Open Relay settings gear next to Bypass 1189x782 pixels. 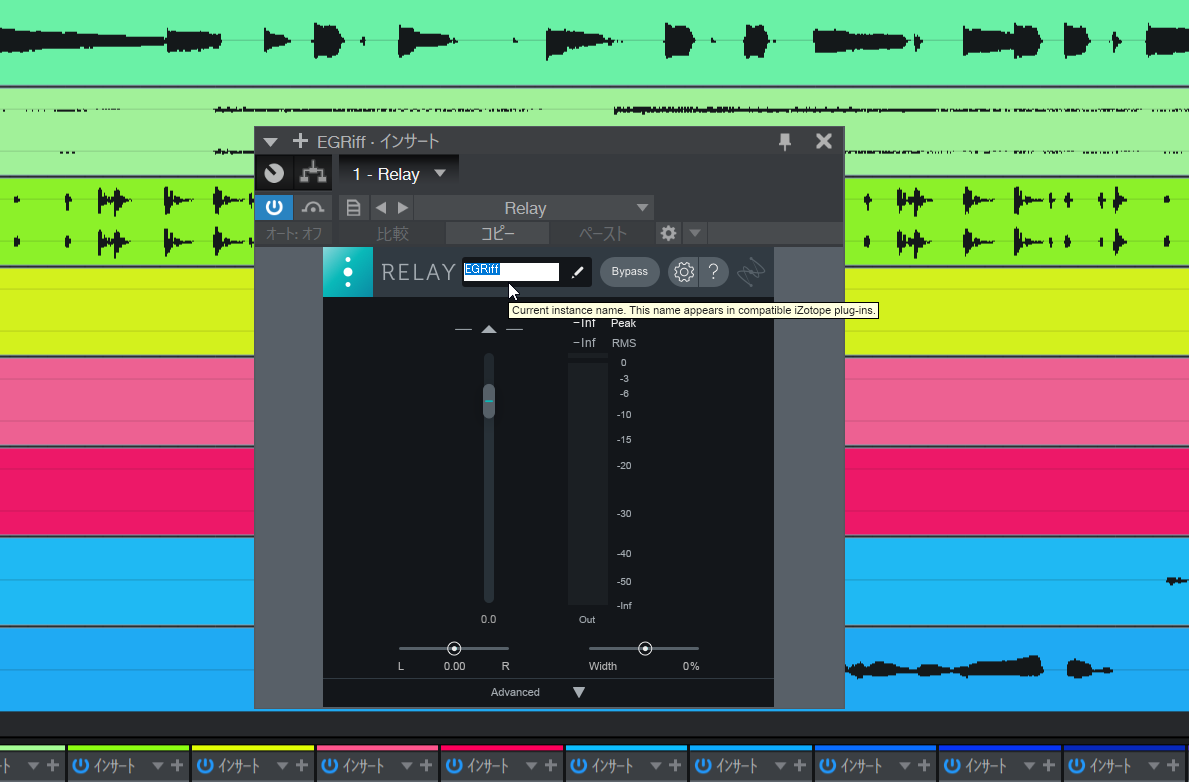pyautogui.click(x=684, y=272)
